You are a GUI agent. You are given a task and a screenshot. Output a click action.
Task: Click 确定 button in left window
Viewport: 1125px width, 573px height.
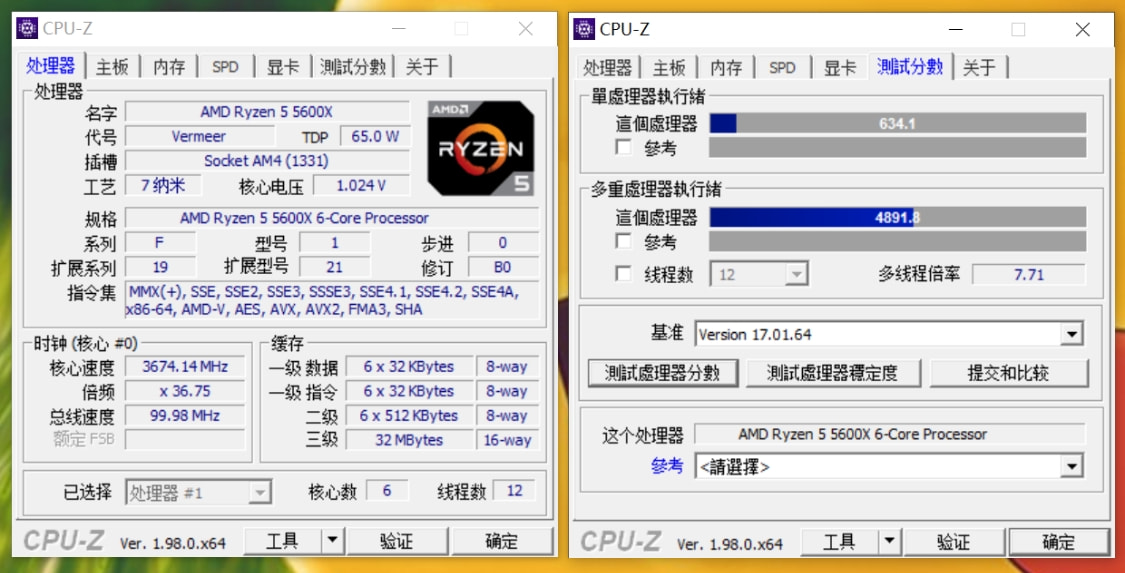(502, 541)
